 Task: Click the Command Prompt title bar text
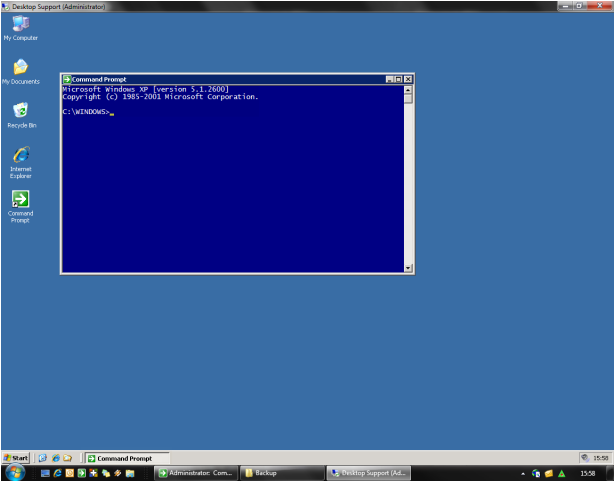(99, 79)
